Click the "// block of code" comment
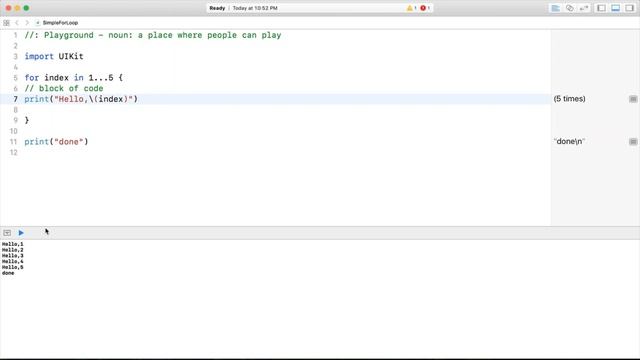 click(64, 88)
